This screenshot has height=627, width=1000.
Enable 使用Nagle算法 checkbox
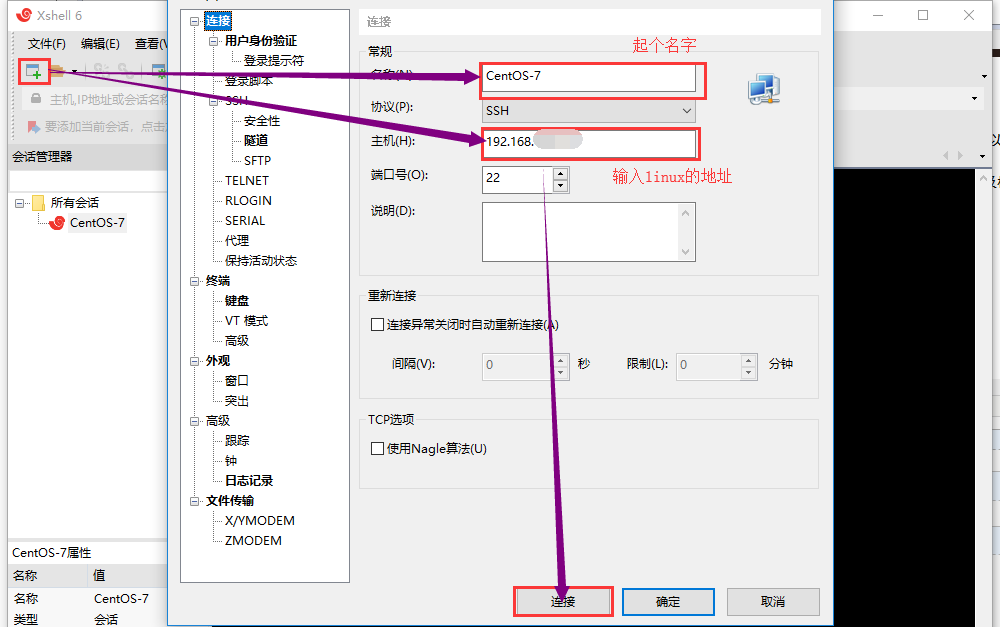(x=377, y=448)
